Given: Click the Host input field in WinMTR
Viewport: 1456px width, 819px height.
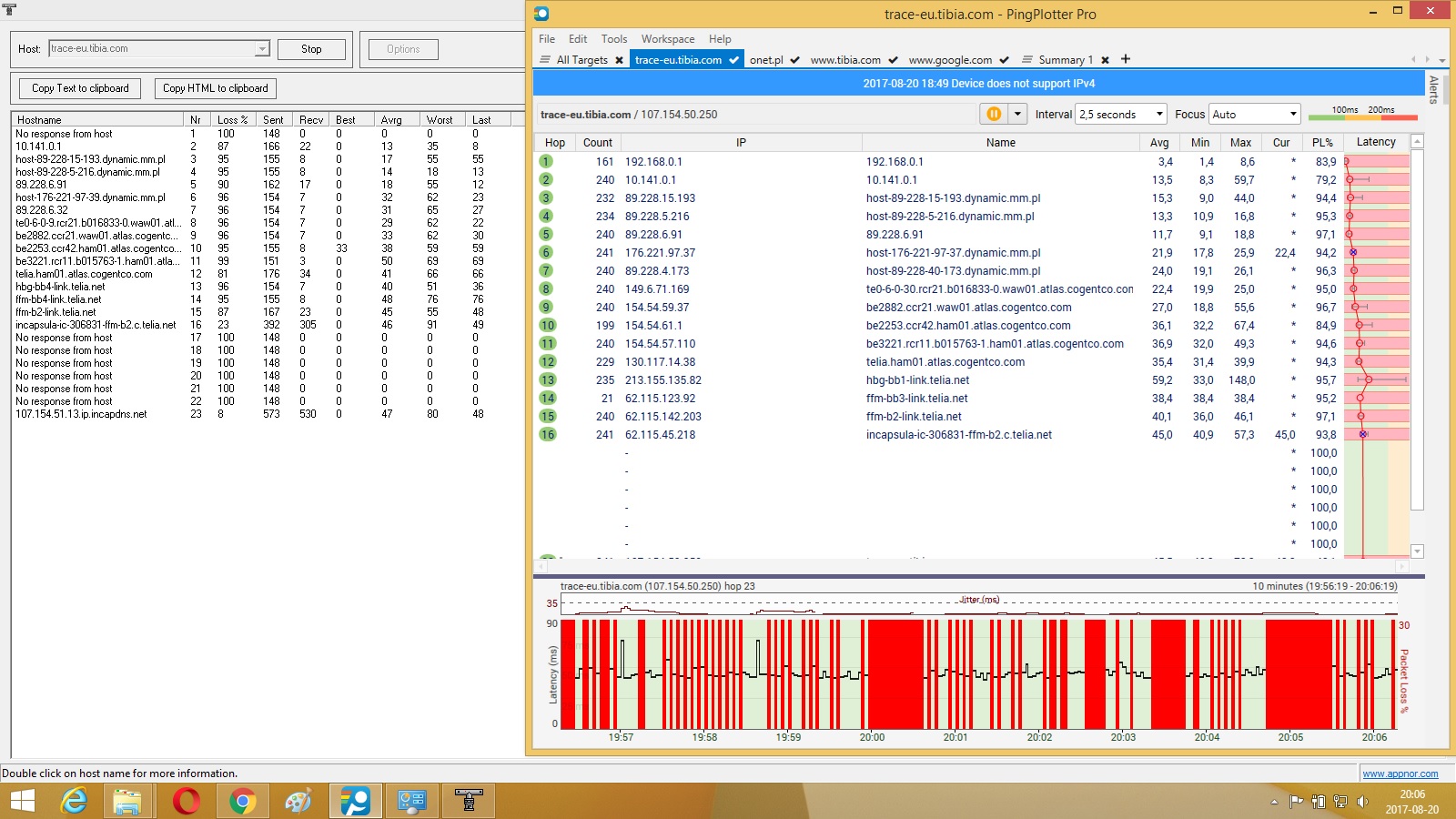Looking at the screenshot, I should pos(152,49).
